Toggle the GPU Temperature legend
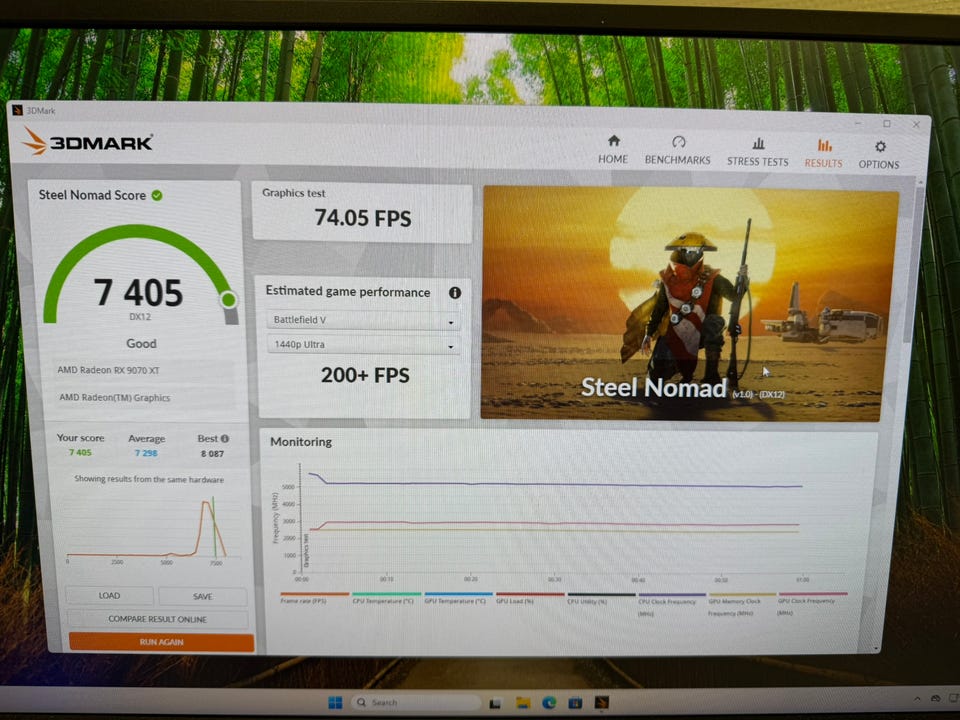960x720 pixels. 458,598
